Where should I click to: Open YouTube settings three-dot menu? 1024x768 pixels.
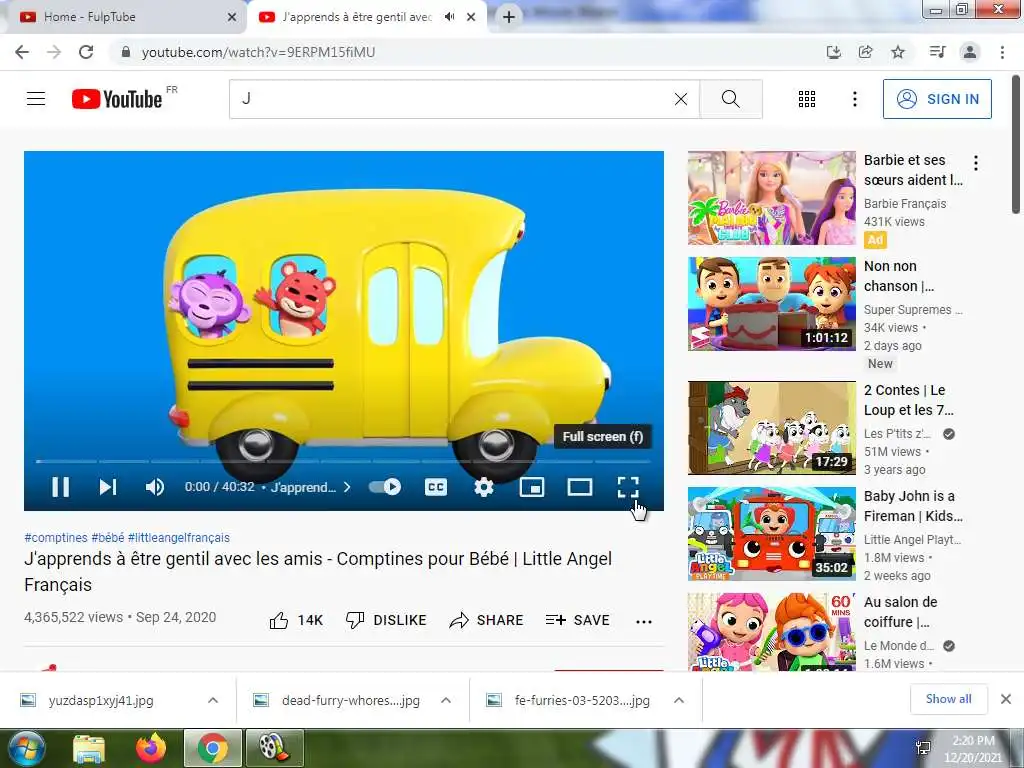pos(855,99)
